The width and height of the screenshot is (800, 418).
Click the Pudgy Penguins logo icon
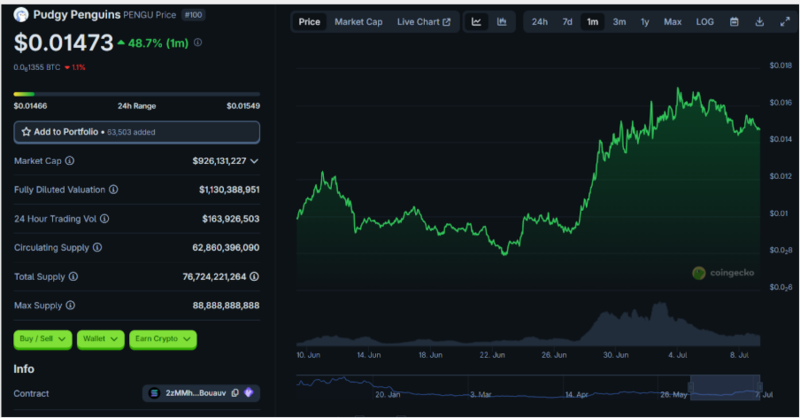tap(21, 16)
